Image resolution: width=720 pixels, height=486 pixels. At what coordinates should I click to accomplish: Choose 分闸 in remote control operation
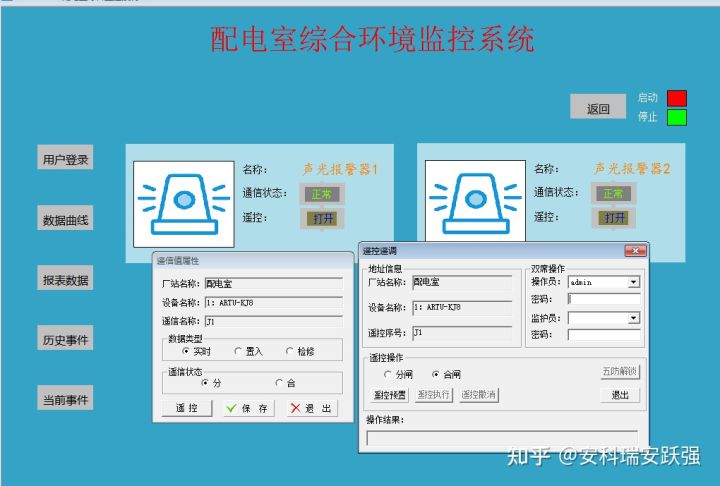[389, 374]
